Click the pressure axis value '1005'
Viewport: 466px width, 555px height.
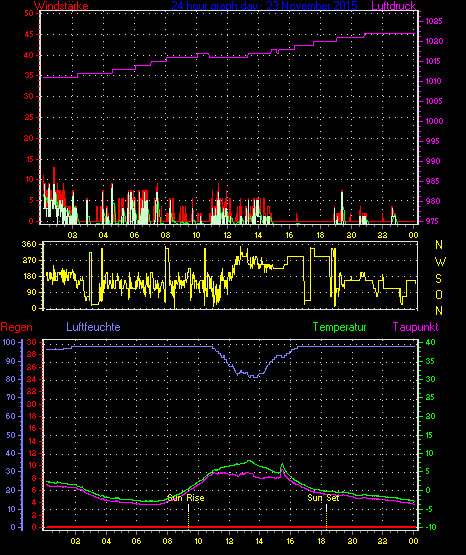coord(434,101)
